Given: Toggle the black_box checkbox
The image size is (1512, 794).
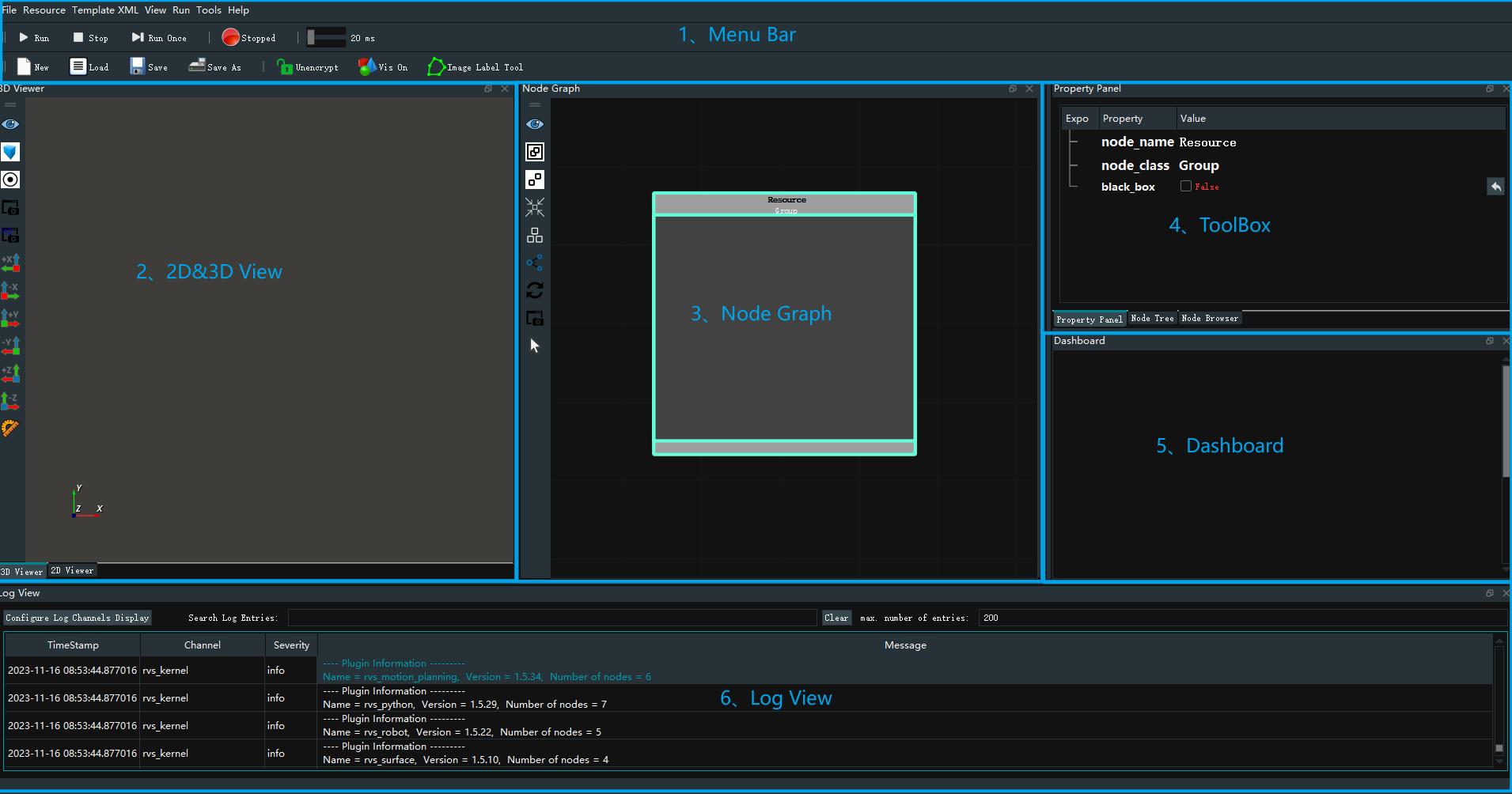Looking at the screenshot, I should tap(1185, 187).
